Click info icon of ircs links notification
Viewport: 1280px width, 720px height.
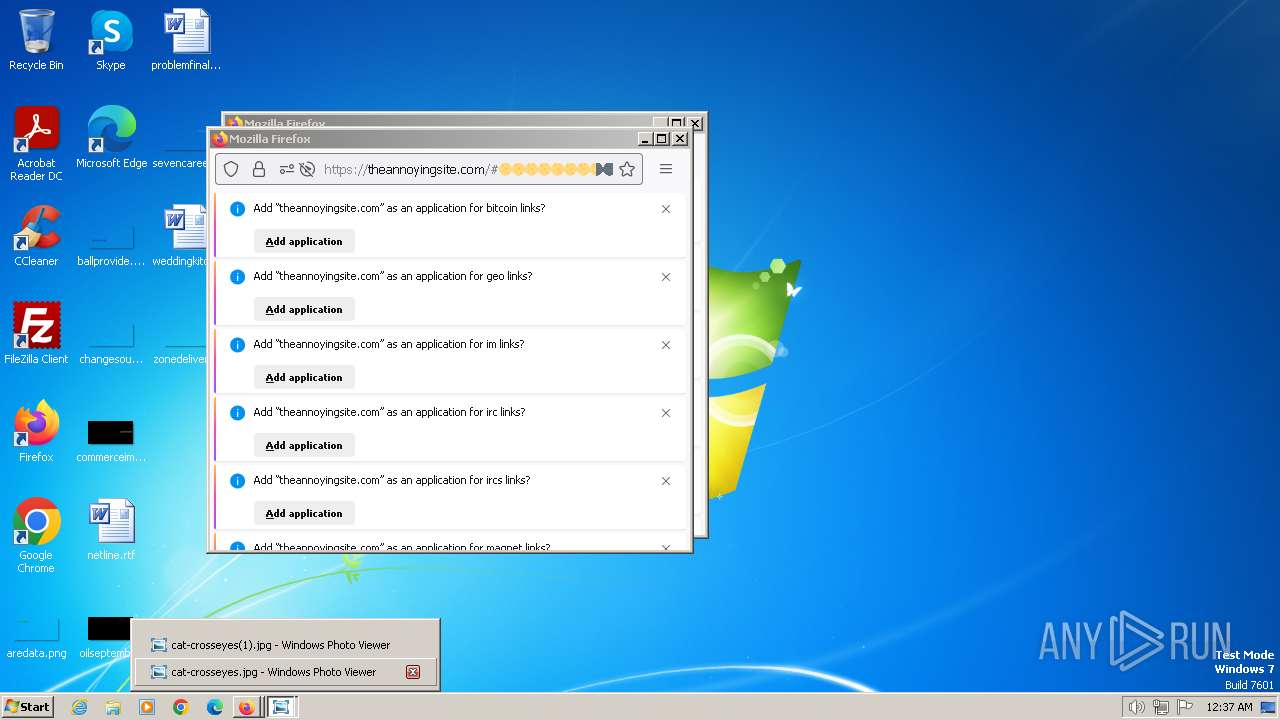pos(237,481)
